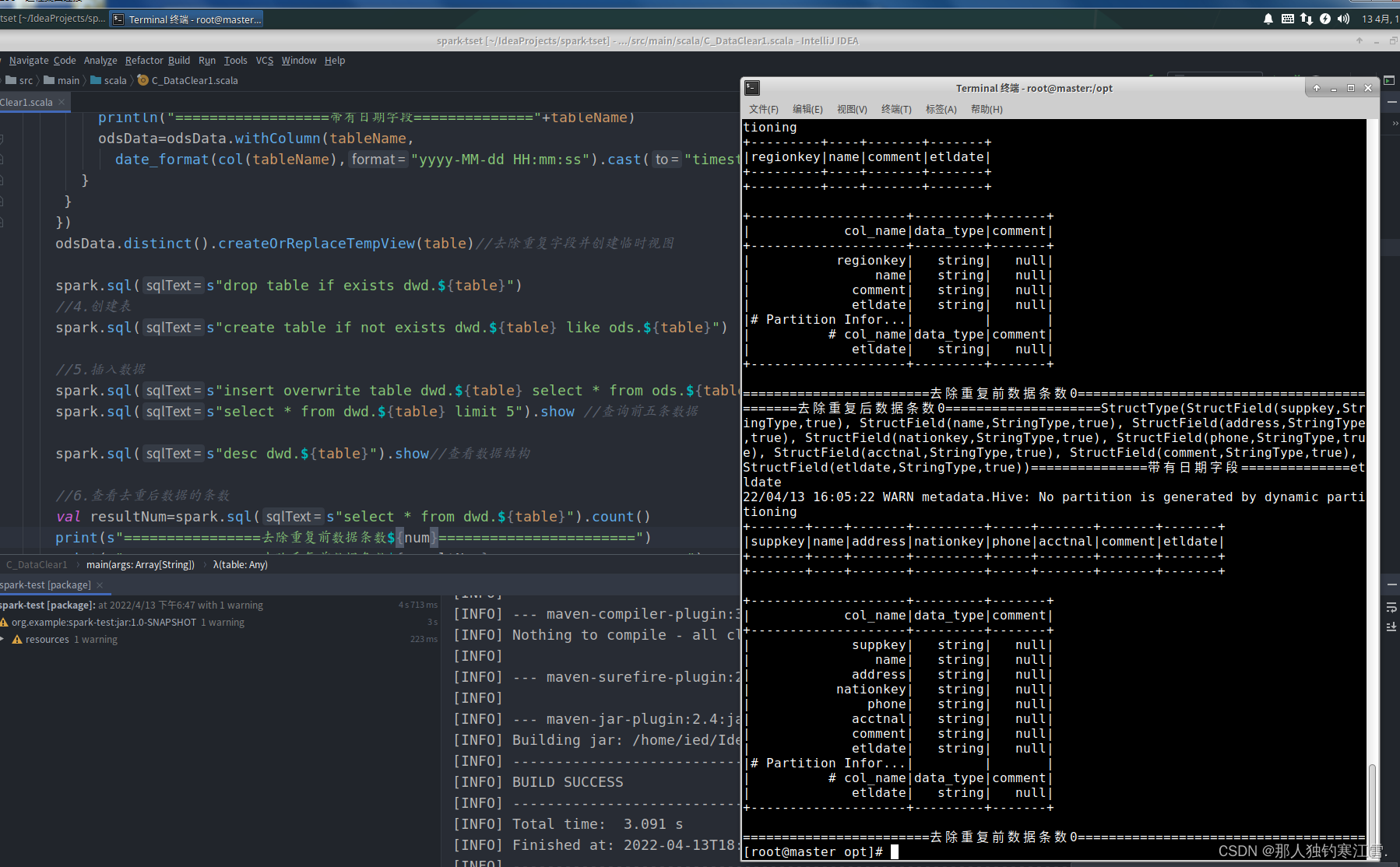Select the spark-test [package] build result row
1400x867 pixels.
coord(220,605)
